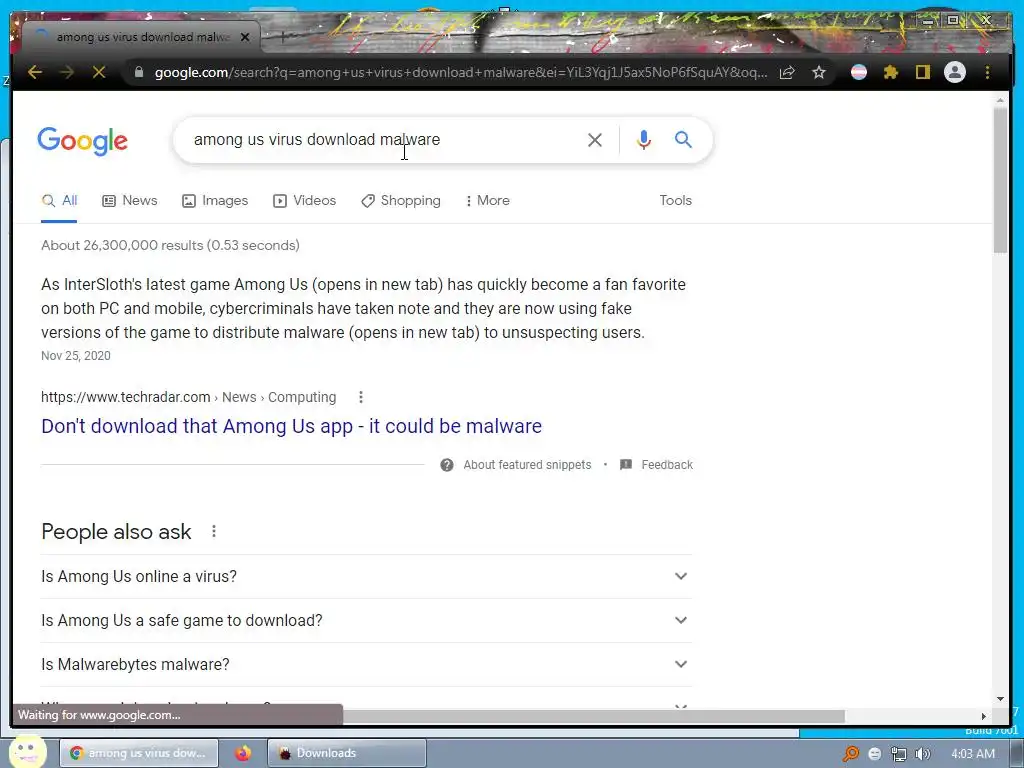Switch to the Shopping tab

click(x=401, y=200)
